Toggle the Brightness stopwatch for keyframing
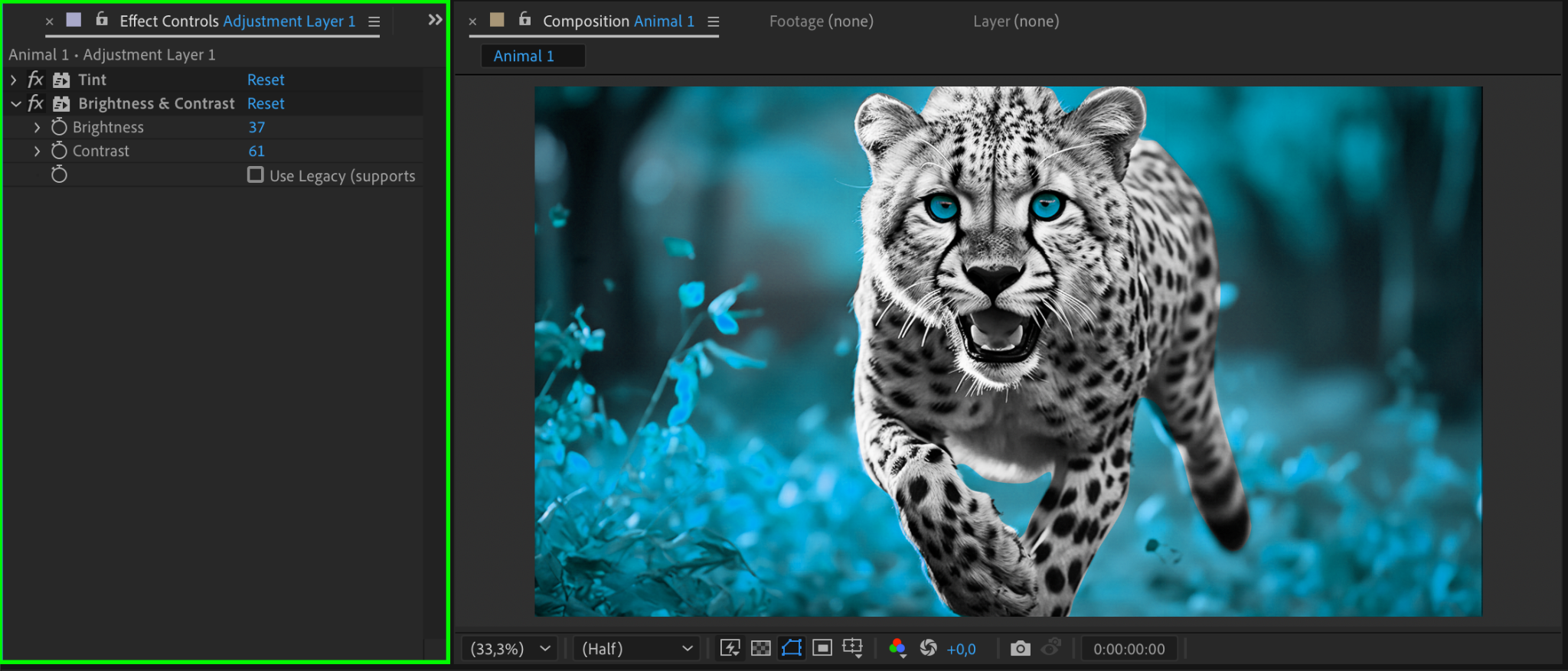Screen dimensions: 1568x671 click(59, 127)
